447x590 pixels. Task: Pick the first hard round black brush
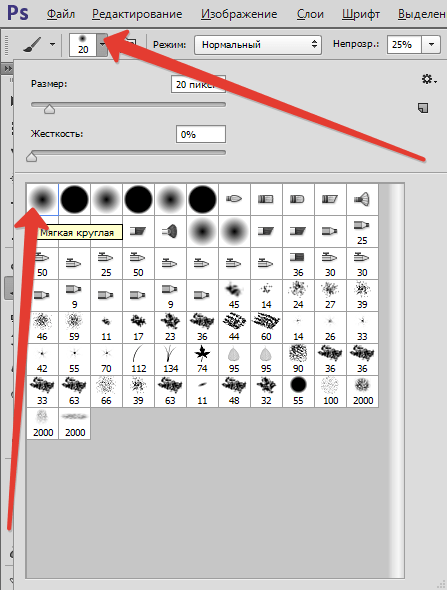tap(74, 199)
